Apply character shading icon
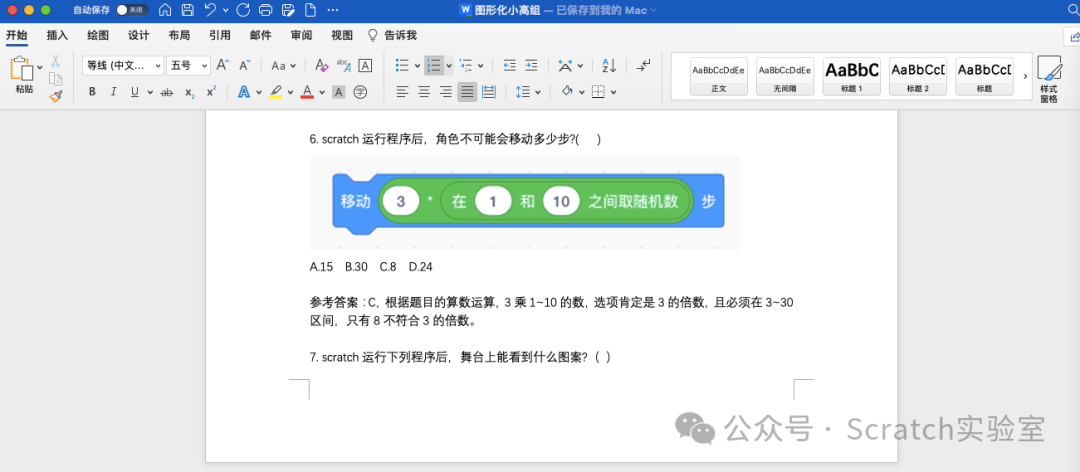Viewport: 1080px width, 472px height. 338,92
